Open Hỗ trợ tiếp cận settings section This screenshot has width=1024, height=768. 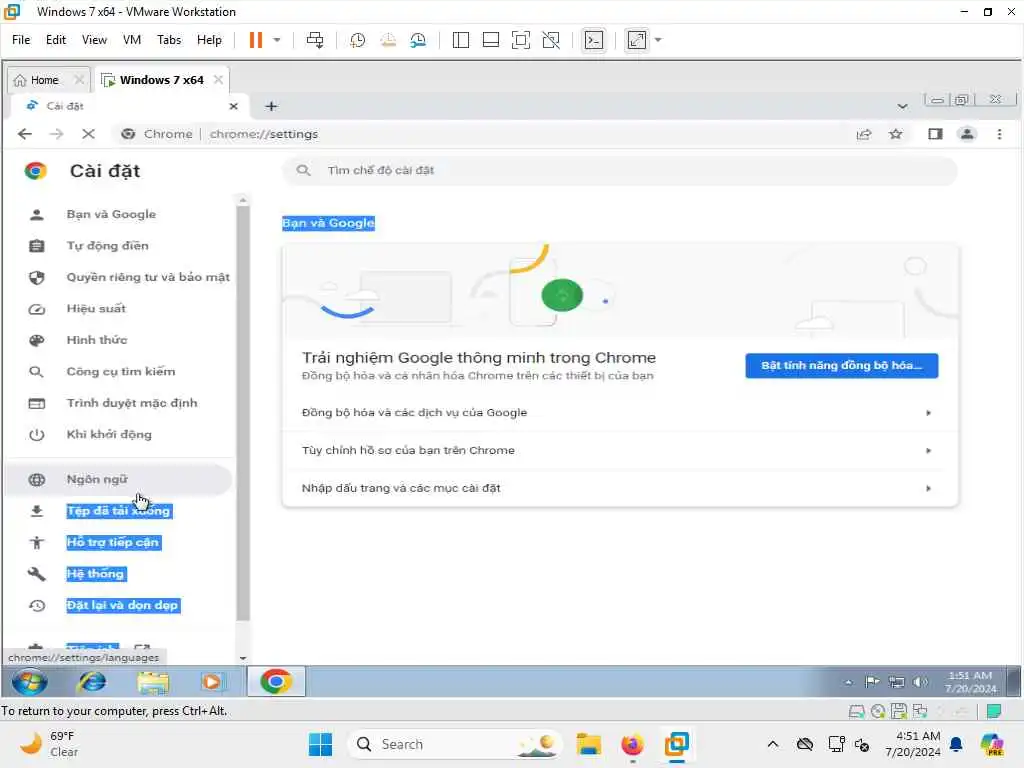pyautogui.click(x=119, y=542)
